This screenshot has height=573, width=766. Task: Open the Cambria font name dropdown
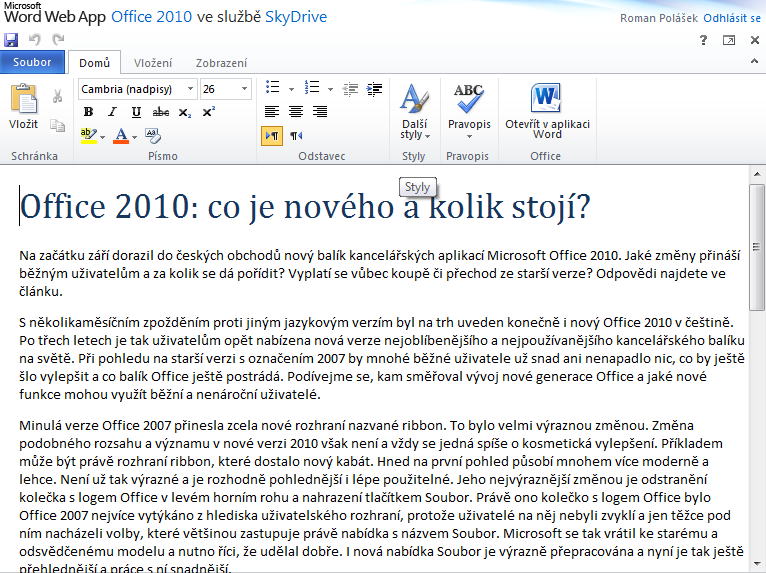[x=191, y=89]
